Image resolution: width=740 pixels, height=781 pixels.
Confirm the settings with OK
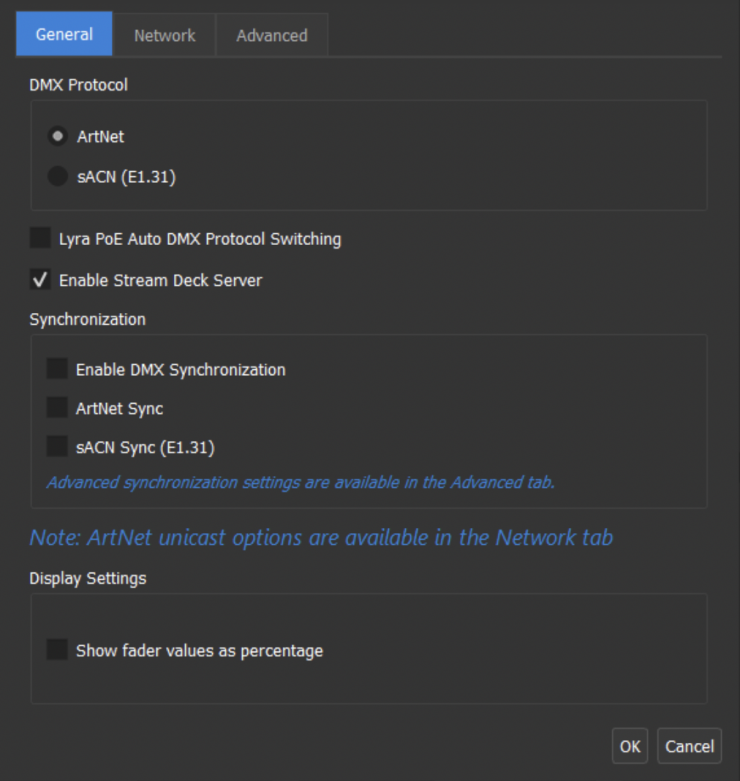(630, 746)
